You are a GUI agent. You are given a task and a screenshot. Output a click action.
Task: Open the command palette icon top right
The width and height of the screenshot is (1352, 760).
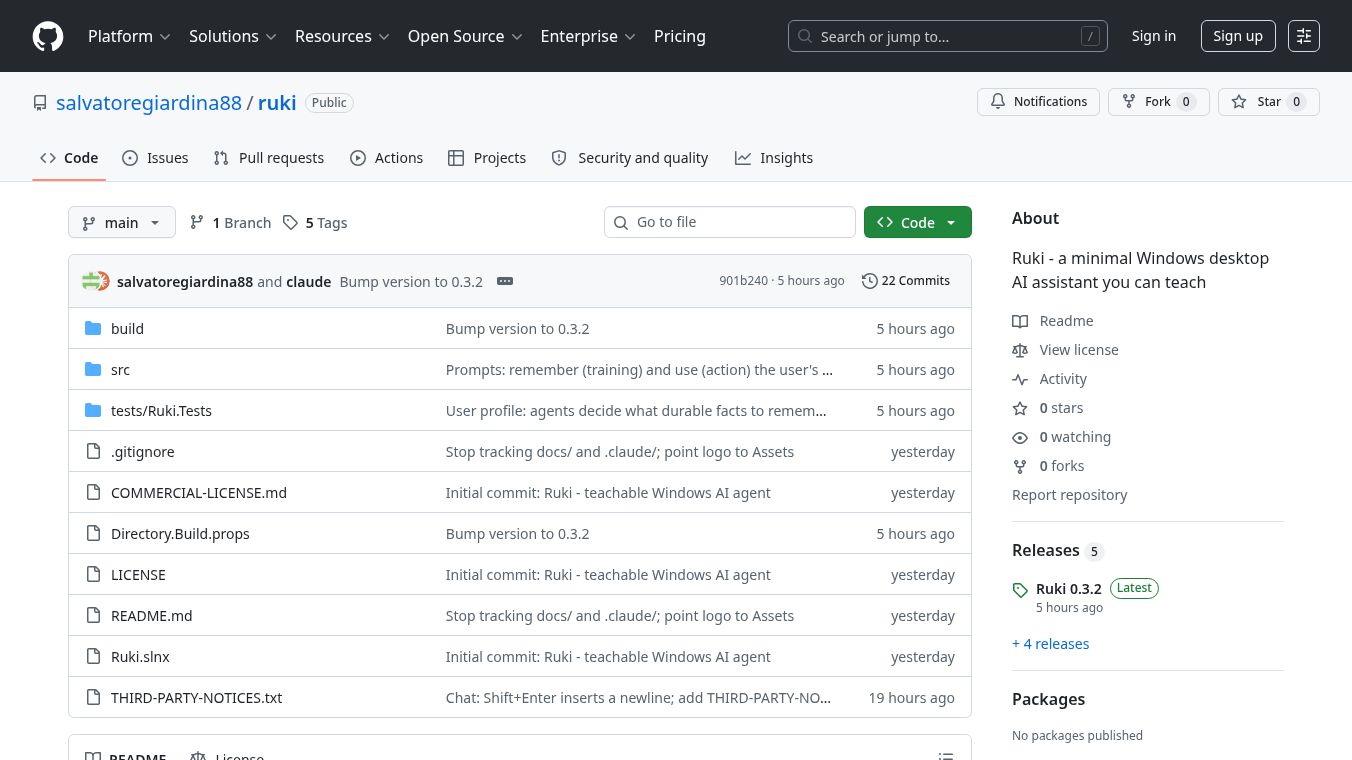(1304, 36)
